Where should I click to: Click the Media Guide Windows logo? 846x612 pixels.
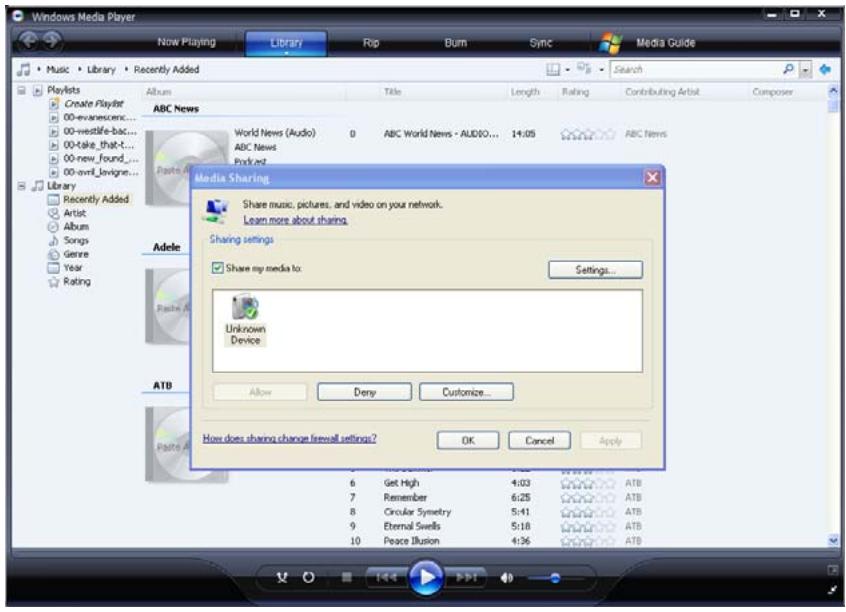(611, 43)
